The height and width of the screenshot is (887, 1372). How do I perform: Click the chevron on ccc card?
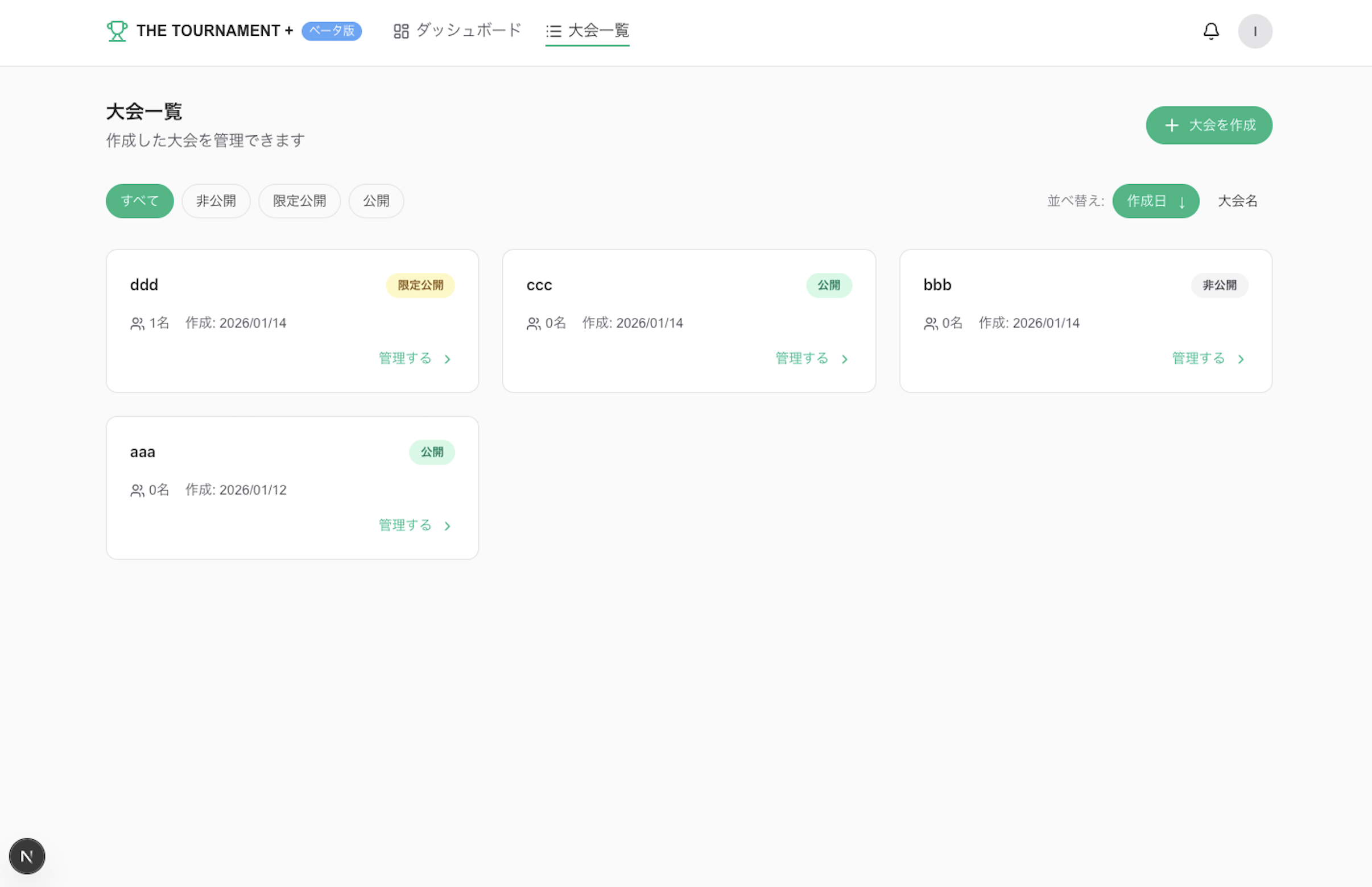(844, 359)
